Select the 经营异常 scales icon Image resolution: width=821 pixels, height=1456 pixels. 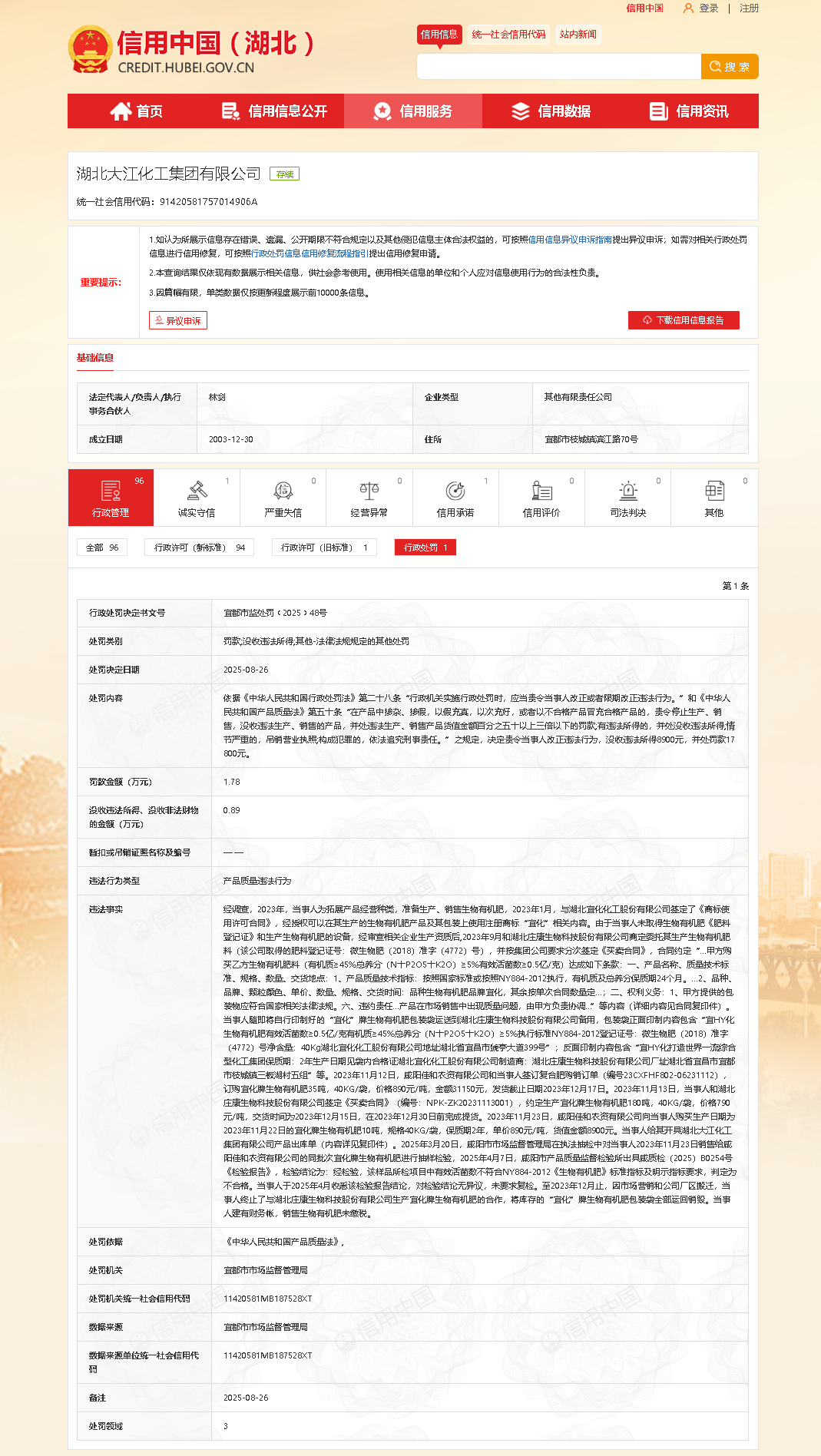tap(369, 490)
